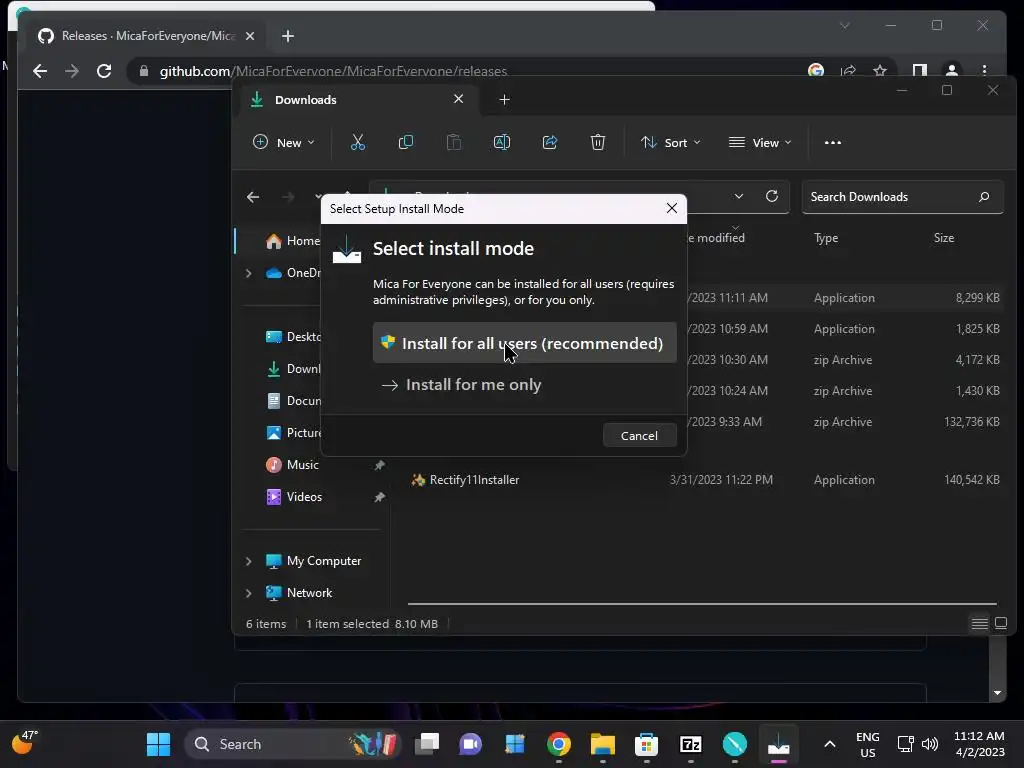The width and height of the screenshot is (1024, 768).
Task: Click the Explorer back navigation arrow
Action: click(x=253, y=197)
